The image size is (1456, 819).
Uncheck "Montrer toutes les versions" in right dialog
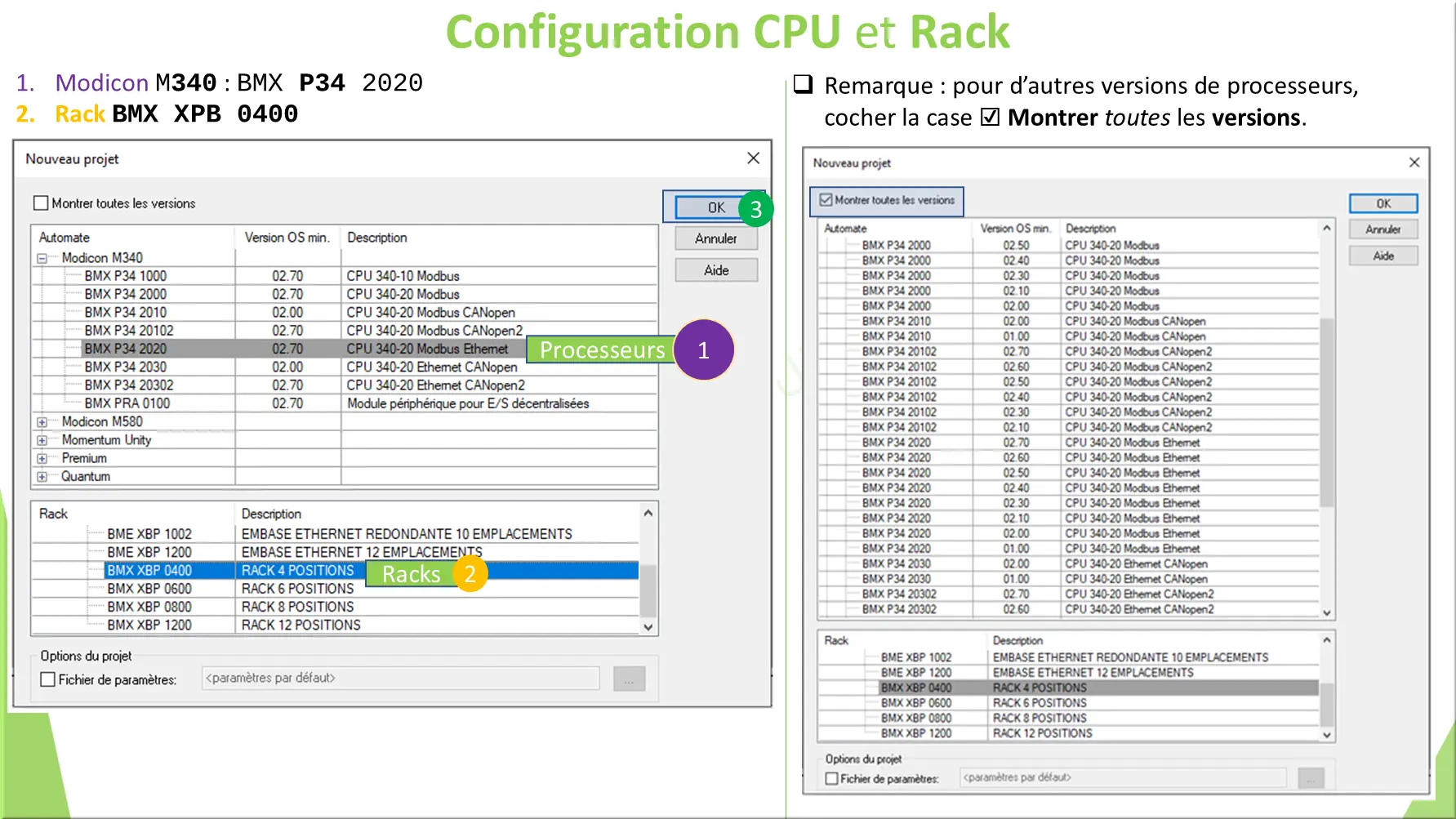click(x=827, y=201)
